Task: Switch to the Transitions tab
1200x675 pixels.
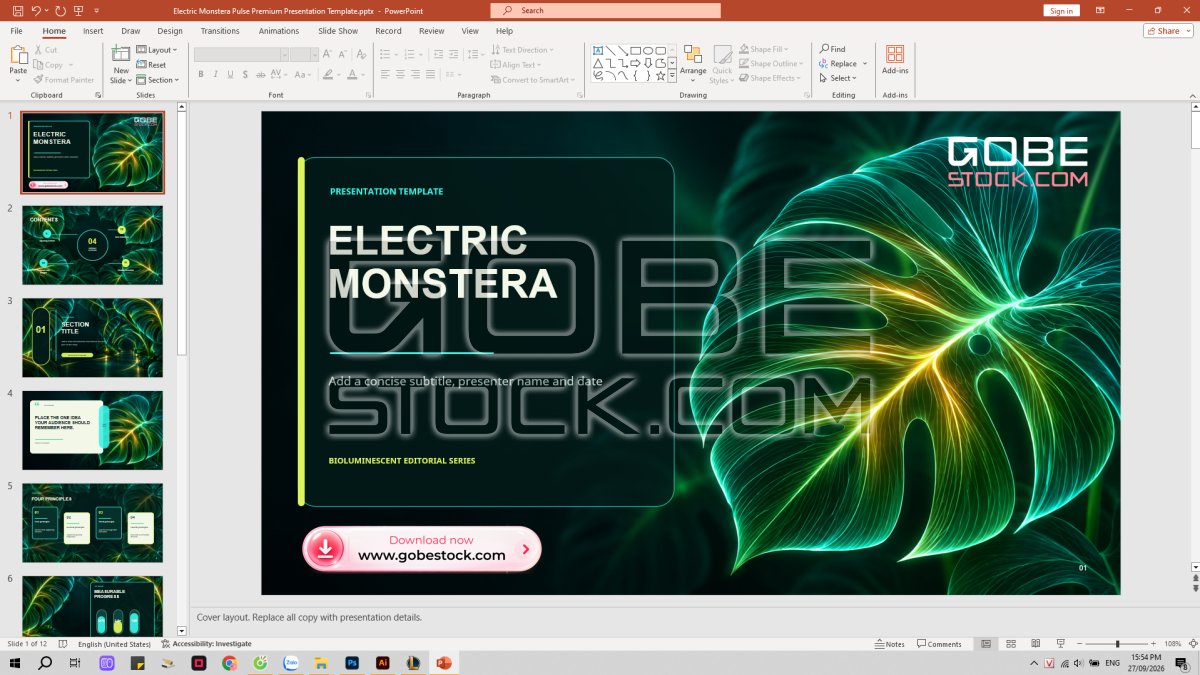Action: tap(220, 31)
